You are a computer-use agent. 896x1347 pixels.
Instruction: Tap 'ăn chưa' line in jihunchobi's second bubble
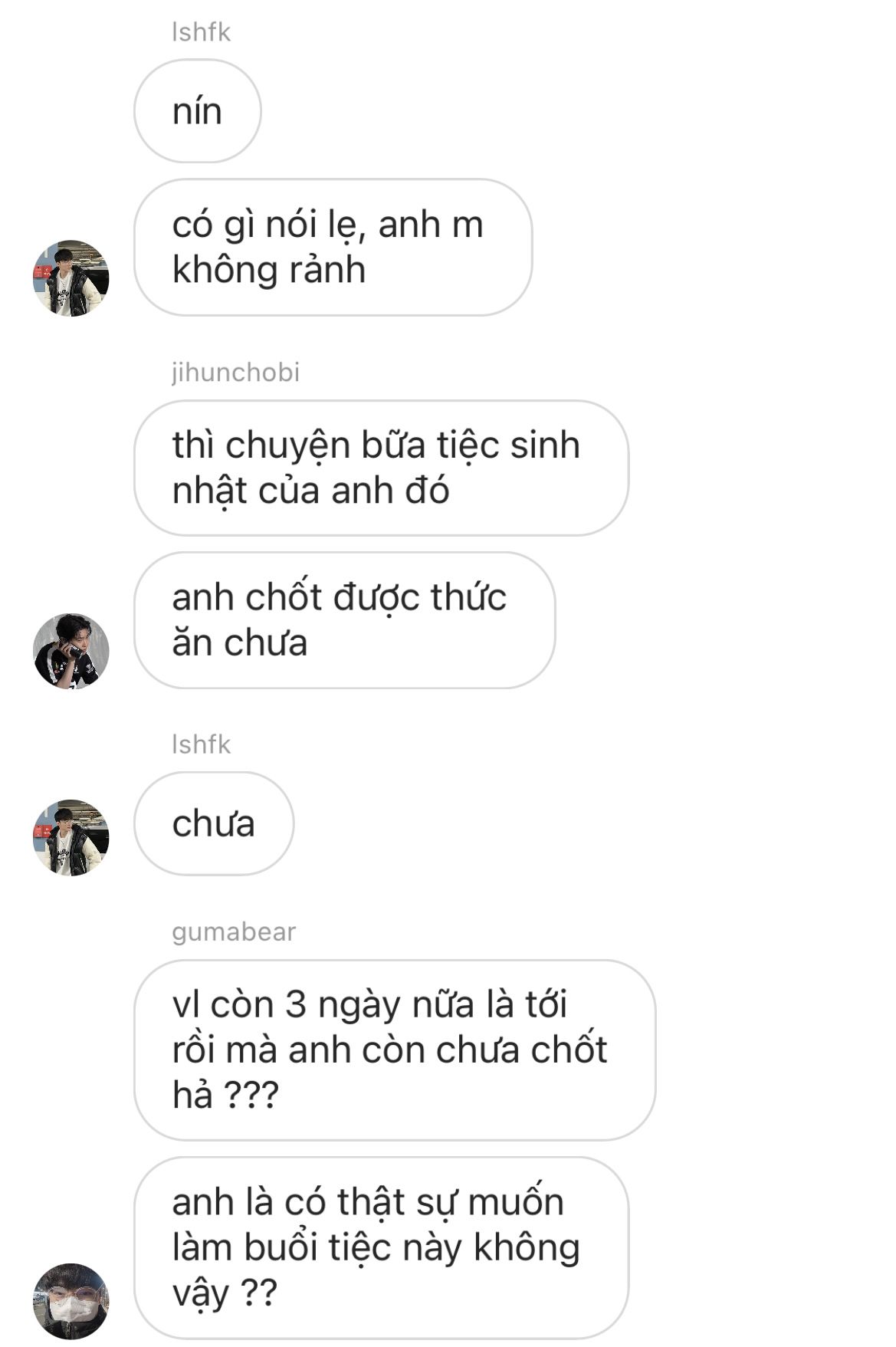click(240, 643)
